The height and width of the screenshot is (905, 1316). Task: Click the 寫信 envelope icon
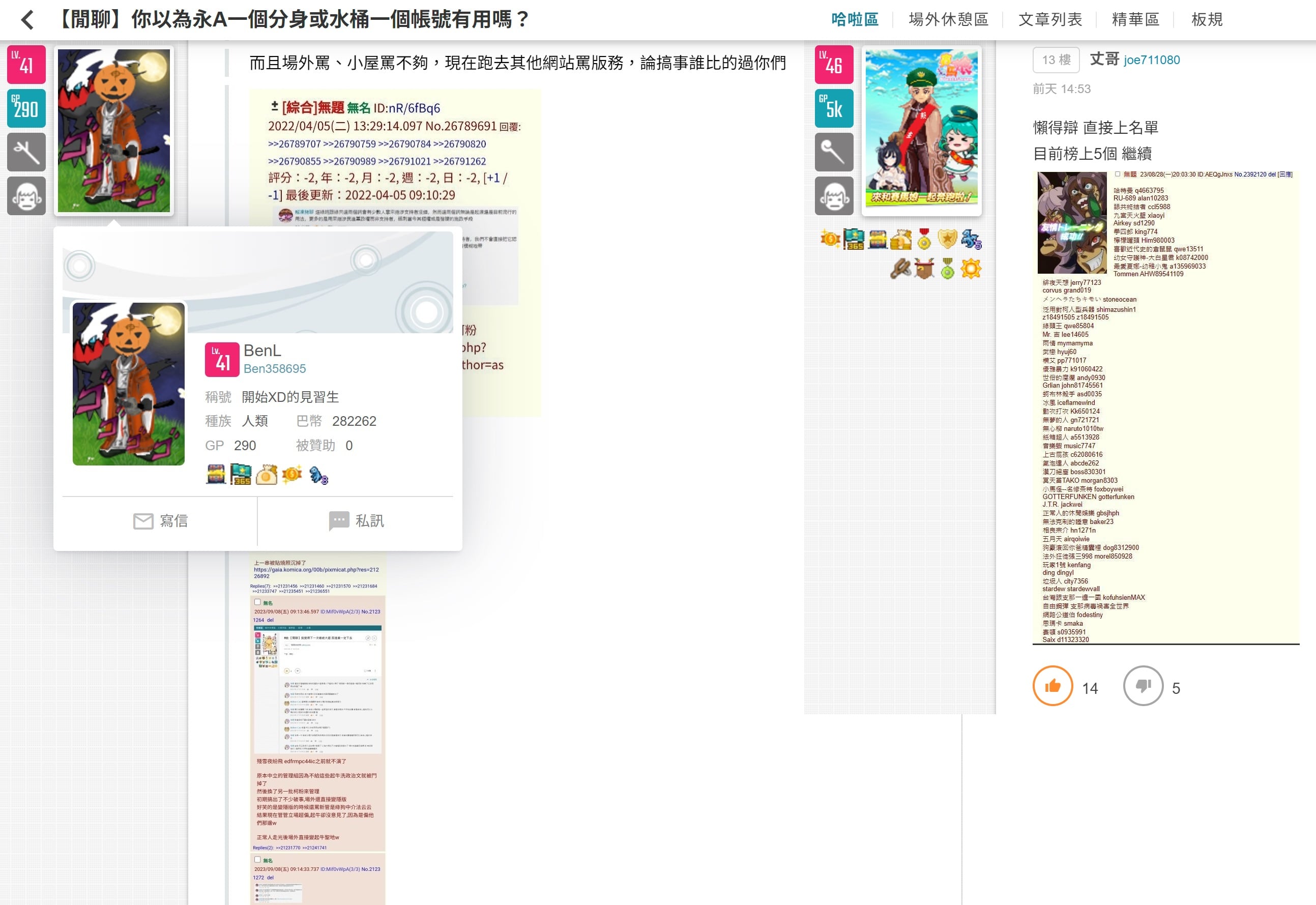tap(143, 521)
